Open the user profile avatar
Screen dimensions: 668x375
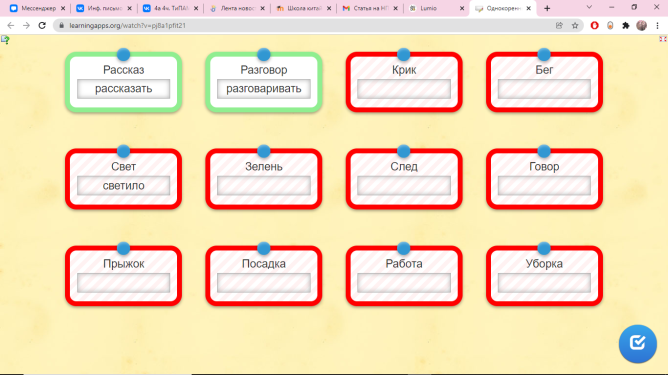point(641,26)
